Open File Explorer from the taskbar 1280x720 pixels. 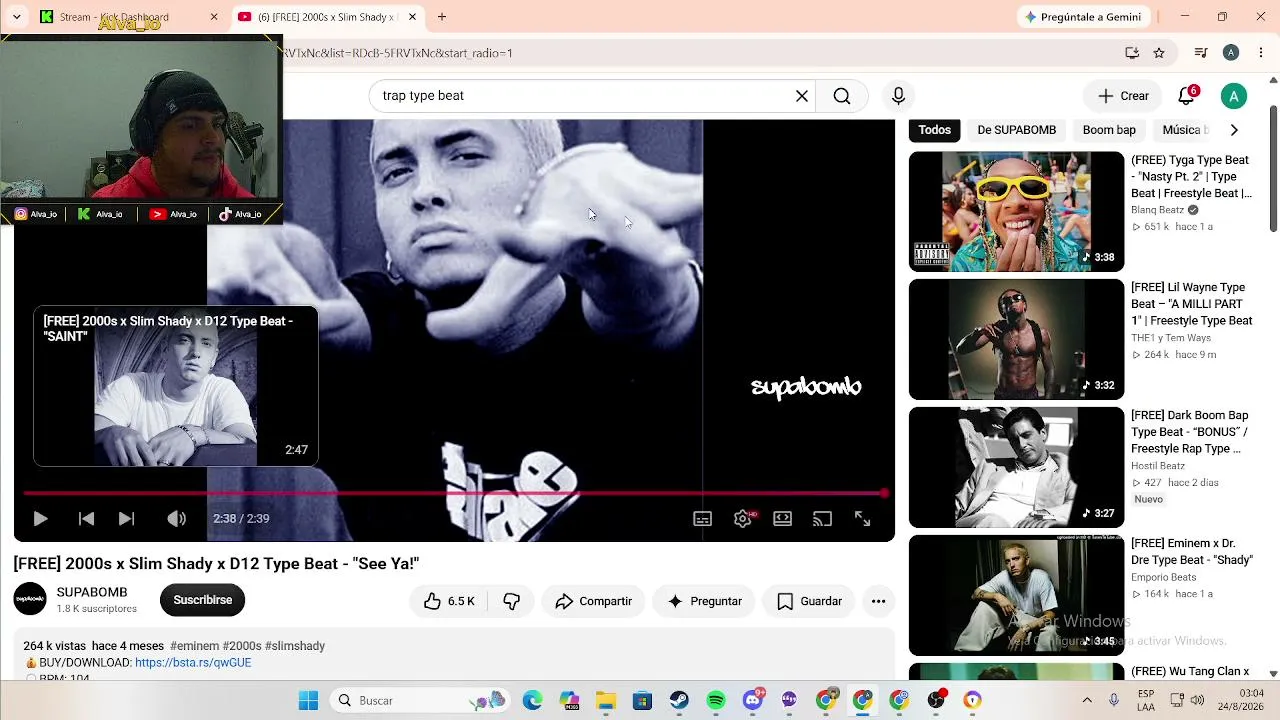pyautogui.click(x=606, y=700)
